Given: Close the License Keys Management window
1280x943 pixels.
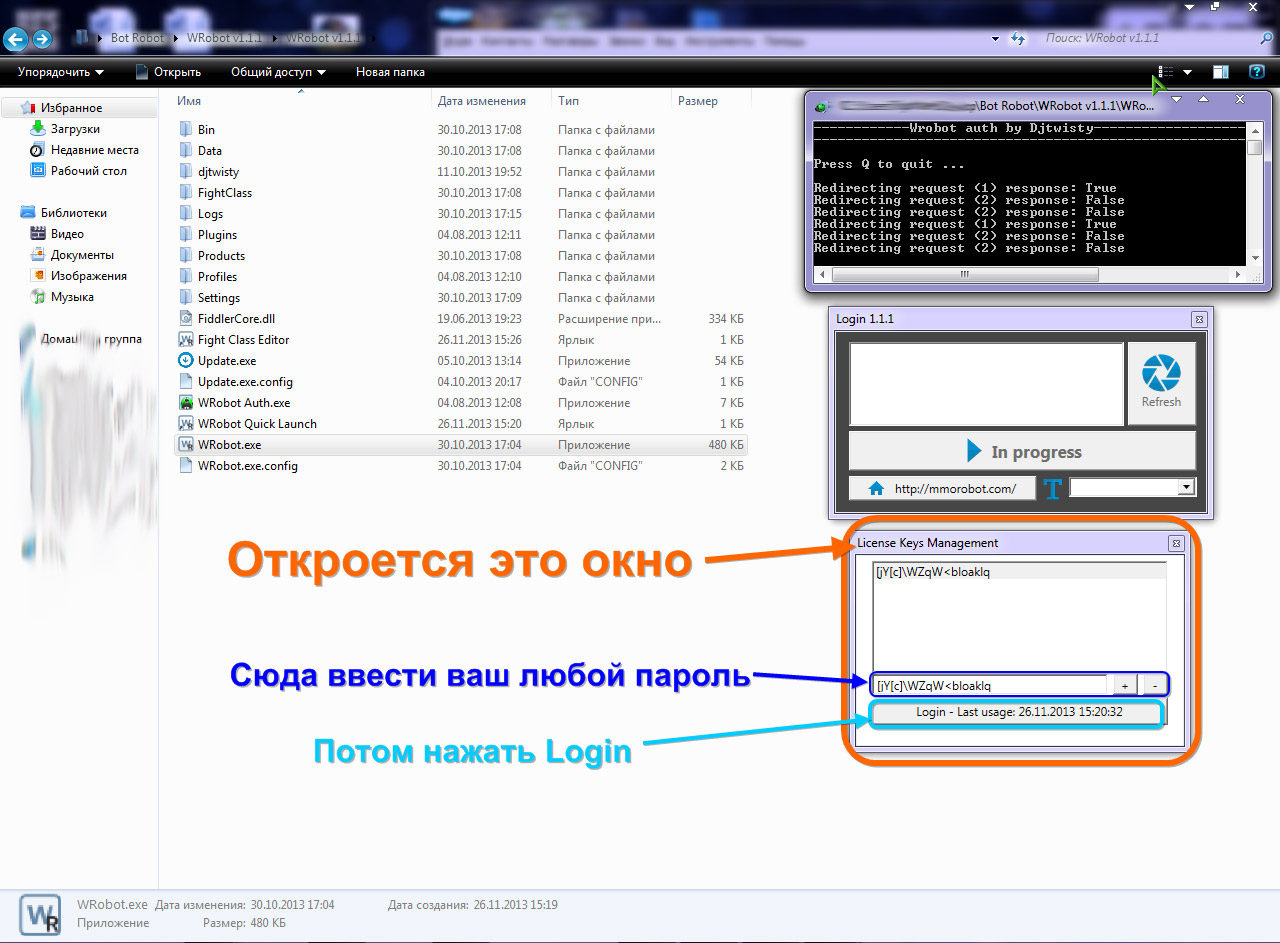Looking at the screenshot, I should (1176, 543).
